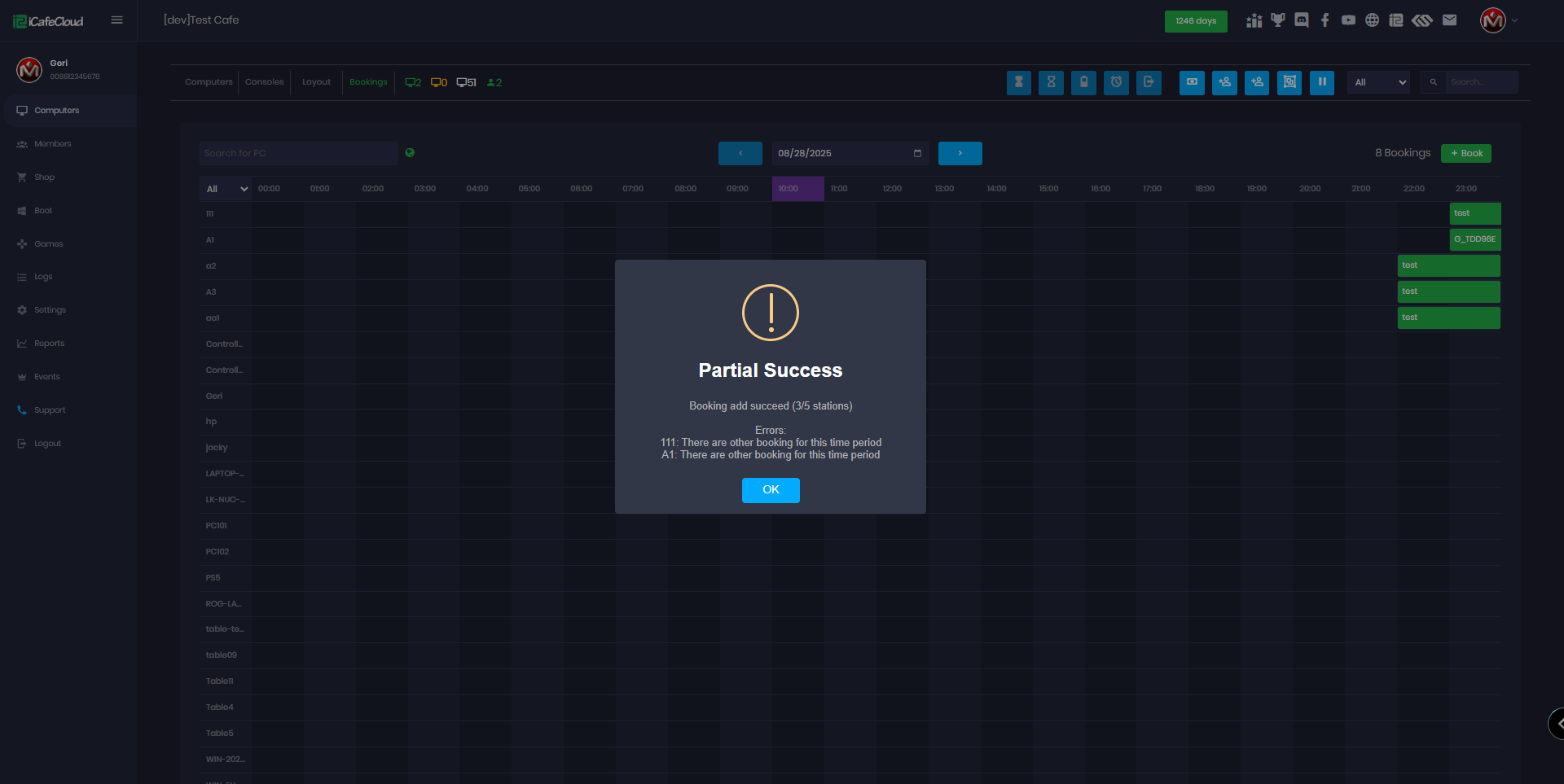Open the trophy icon in the header

point(1277,20)
